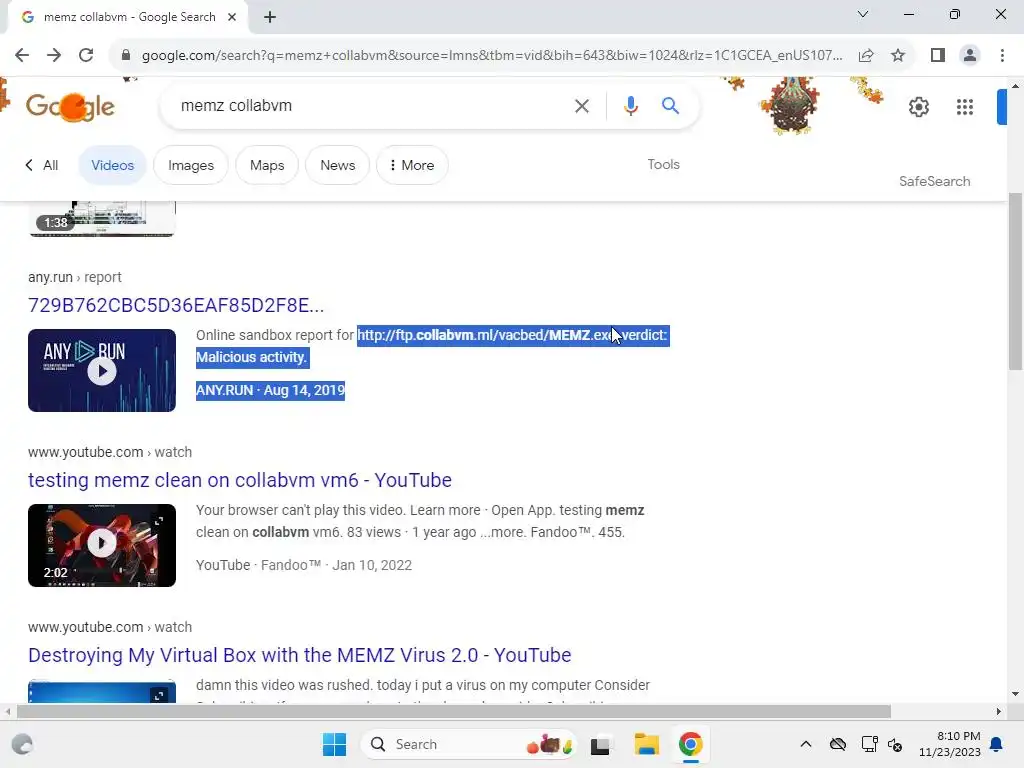Screen dimensions: 1024x768
Task: Open the Chrome three-dot menu
Action: coord(1002,56)
